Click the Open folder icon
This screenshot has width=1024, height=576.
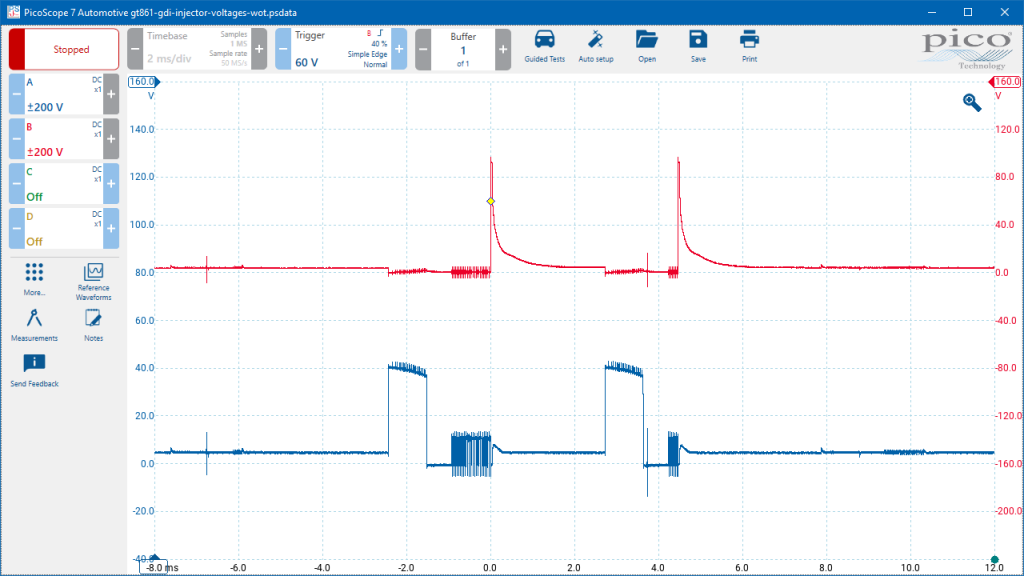(x=647, y=46)
